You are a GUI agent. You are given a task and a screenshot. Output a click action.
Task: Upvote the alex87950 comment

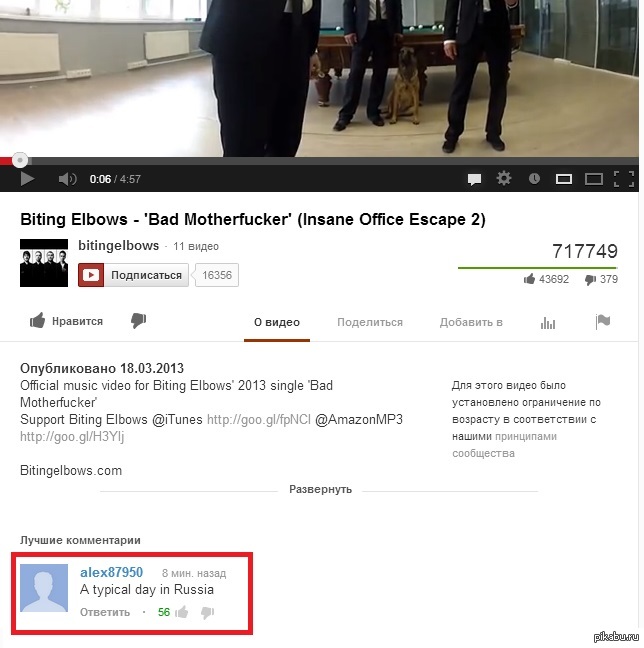[182, 612]
